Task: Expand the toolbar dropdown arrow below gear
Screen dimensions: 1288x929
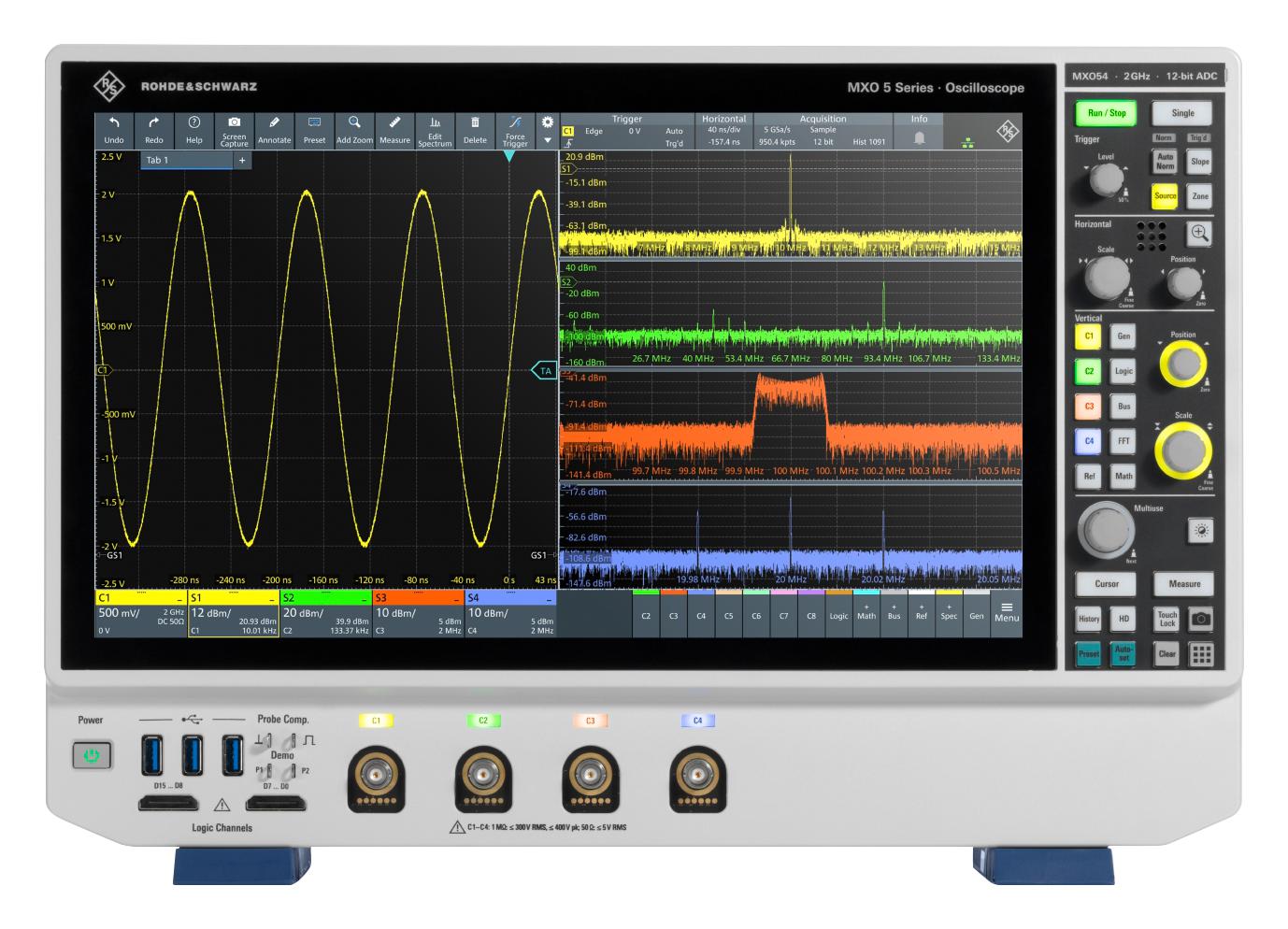Action: (548, 141)
